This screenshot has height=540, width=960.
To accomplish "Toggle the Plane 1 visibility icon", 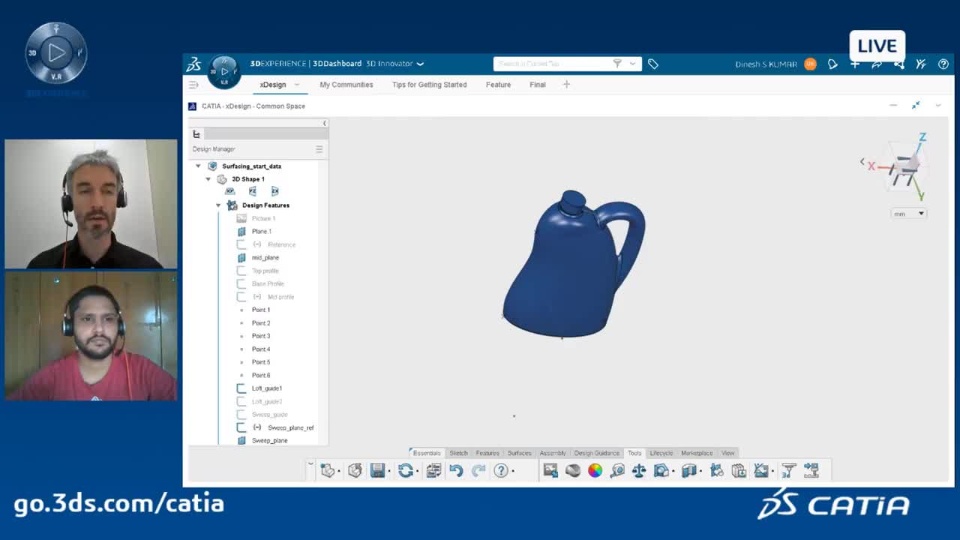I will coord(241,231).
